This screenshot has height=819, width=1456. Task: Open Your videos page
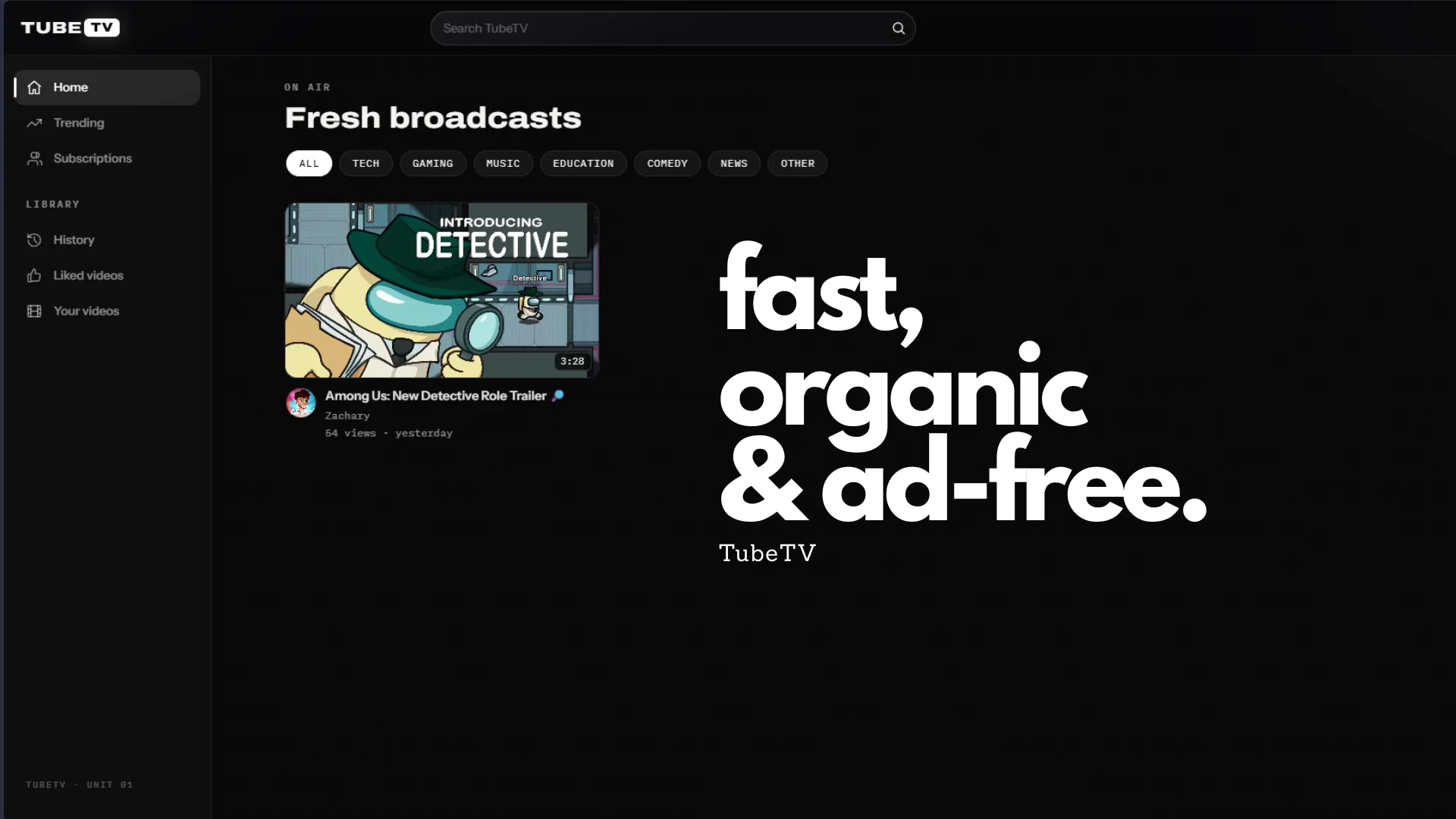[107, 311]
